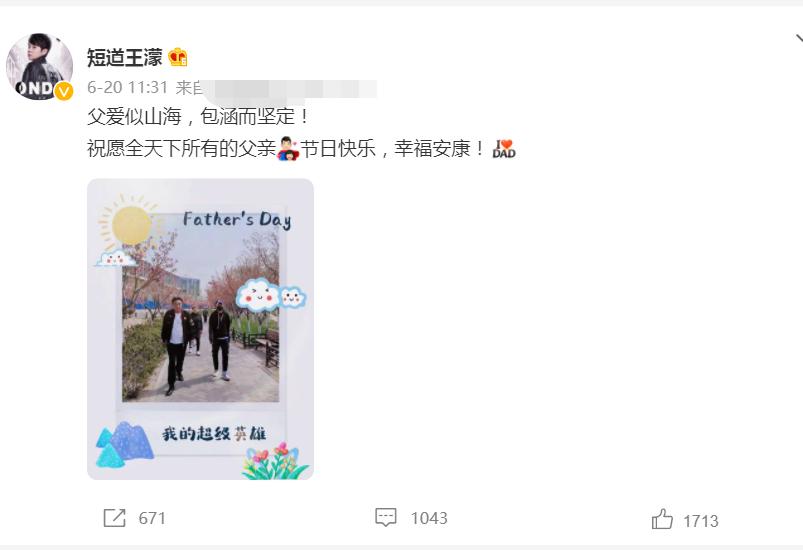Screen dimensions: 803x550
Task: Click the repost share icon
Action: click(x=114, y=518)
